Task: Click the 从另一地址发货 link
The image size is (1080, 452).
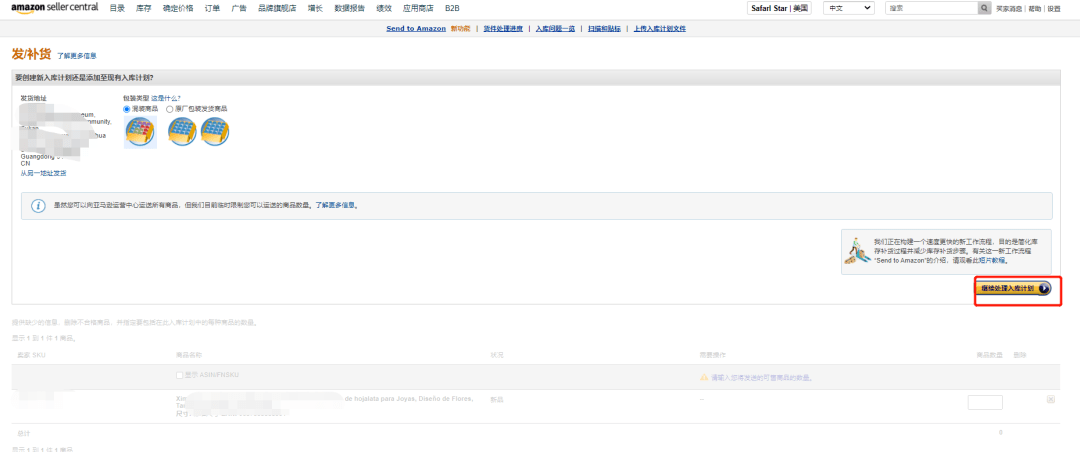Action: point(43,173)
